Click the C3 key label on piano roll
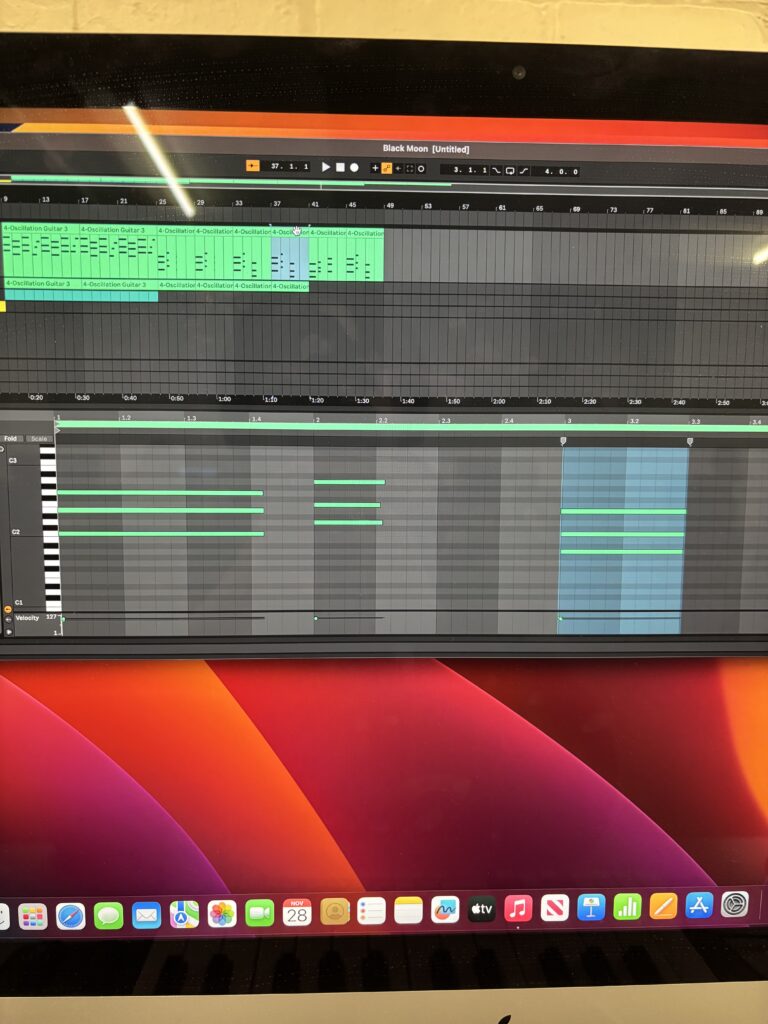 (x=13, y=460)
